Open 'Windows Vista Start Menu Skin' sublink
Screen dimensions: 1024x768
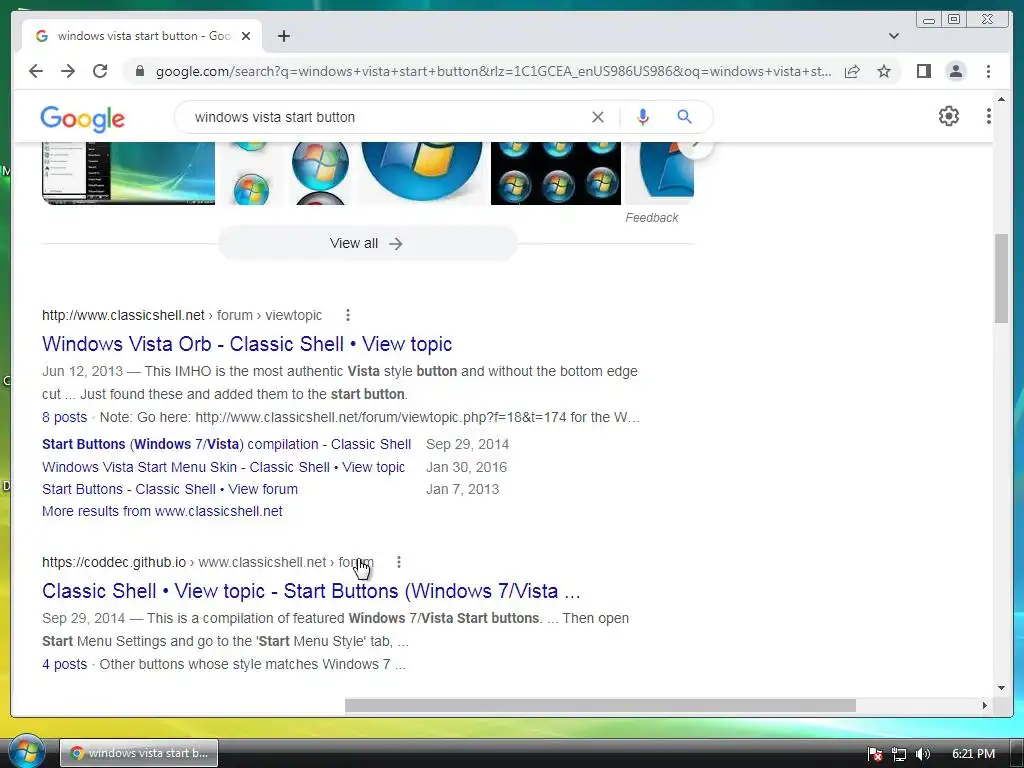[x=223, y=467]
